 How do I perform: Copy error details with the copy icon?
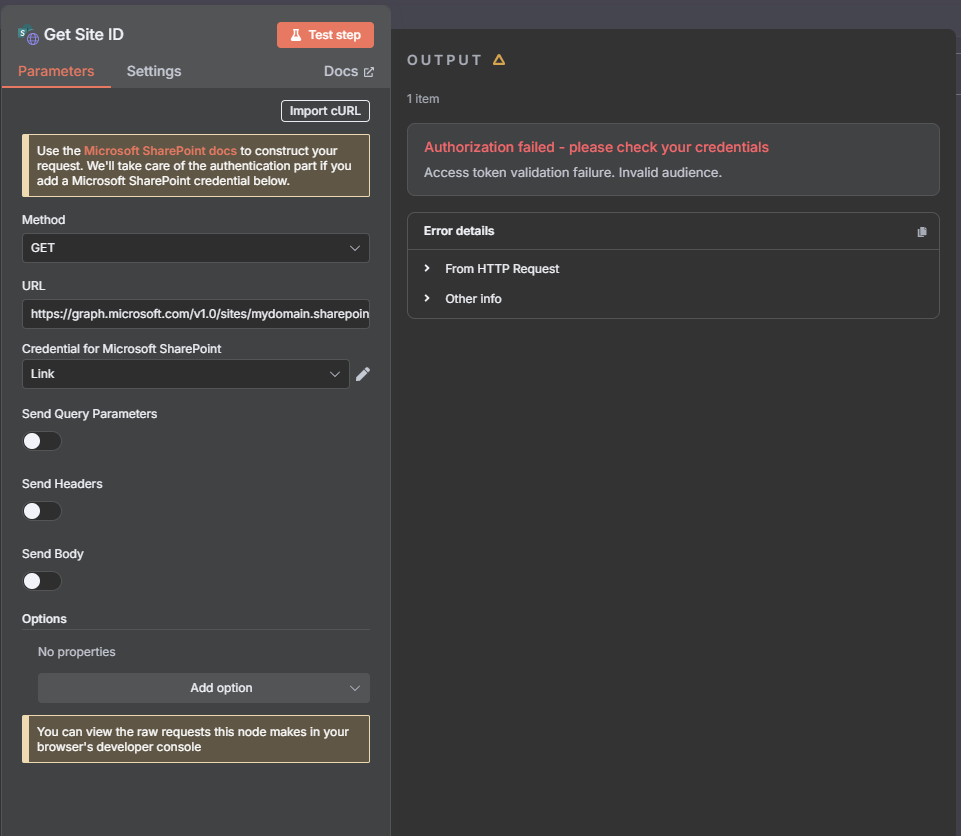pyautogui.click(x=922, y=232)
